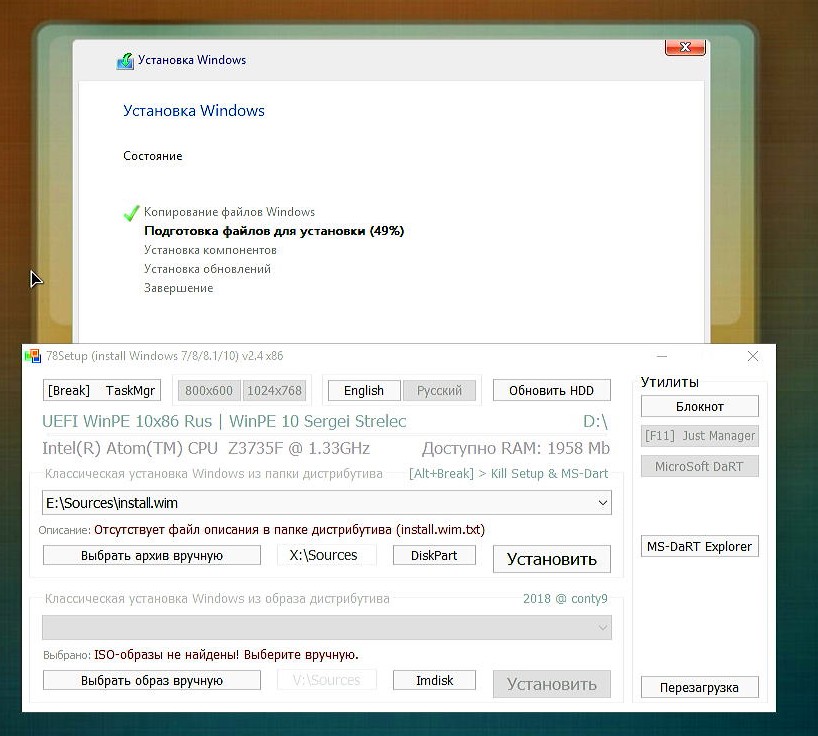Switch interface language to English
818x736 pixels.
(364, 390)
